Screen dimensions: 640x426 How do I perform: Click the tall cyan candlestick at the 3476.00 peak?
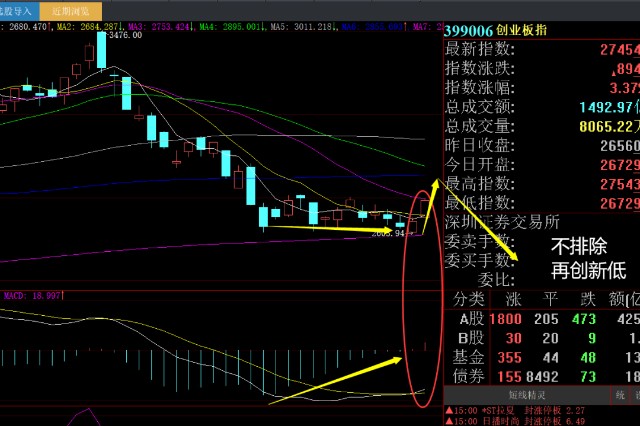[101, 51]
